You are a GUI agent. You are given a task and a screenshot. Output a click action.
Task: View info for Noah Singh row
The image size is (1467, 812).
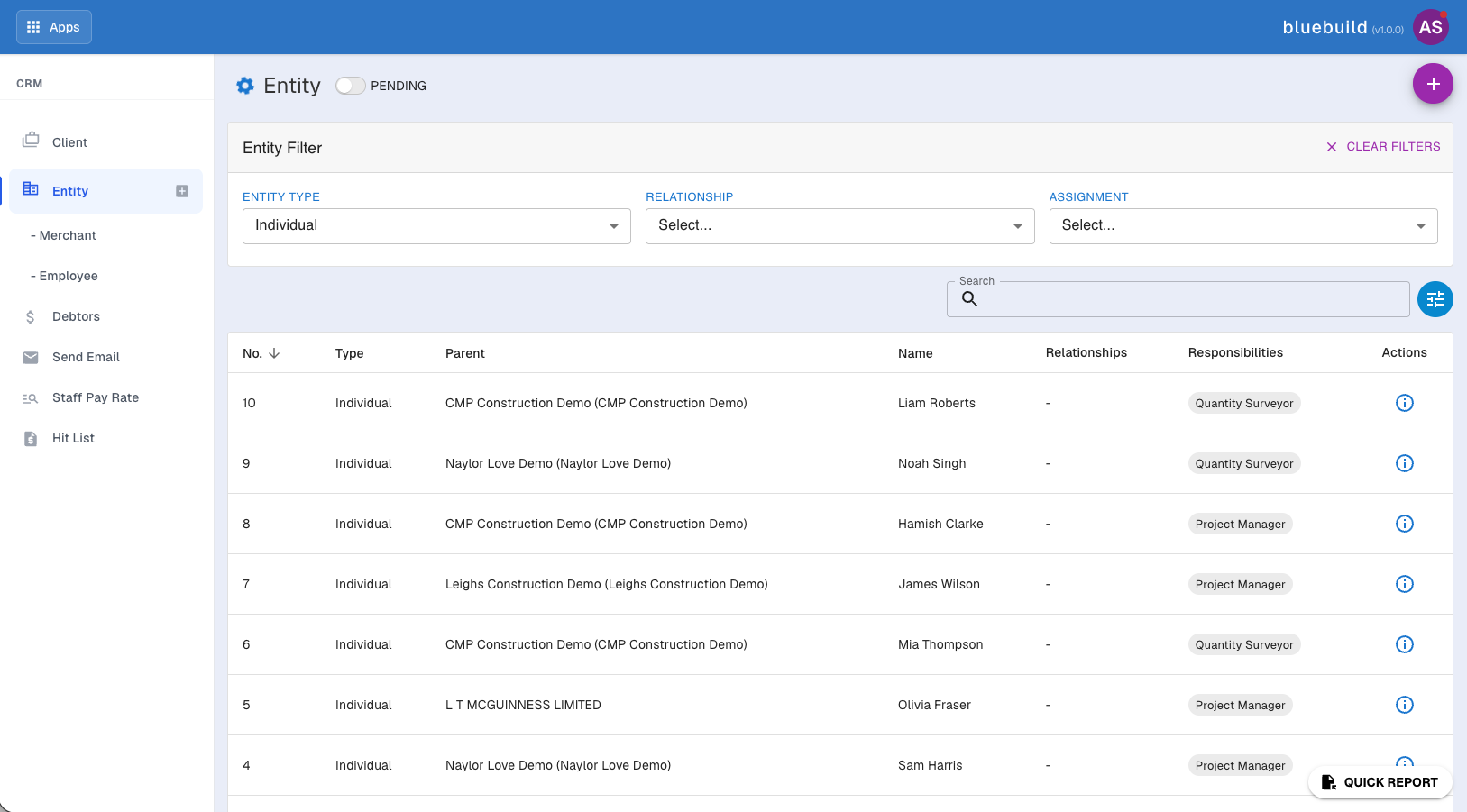[1405, 463]
